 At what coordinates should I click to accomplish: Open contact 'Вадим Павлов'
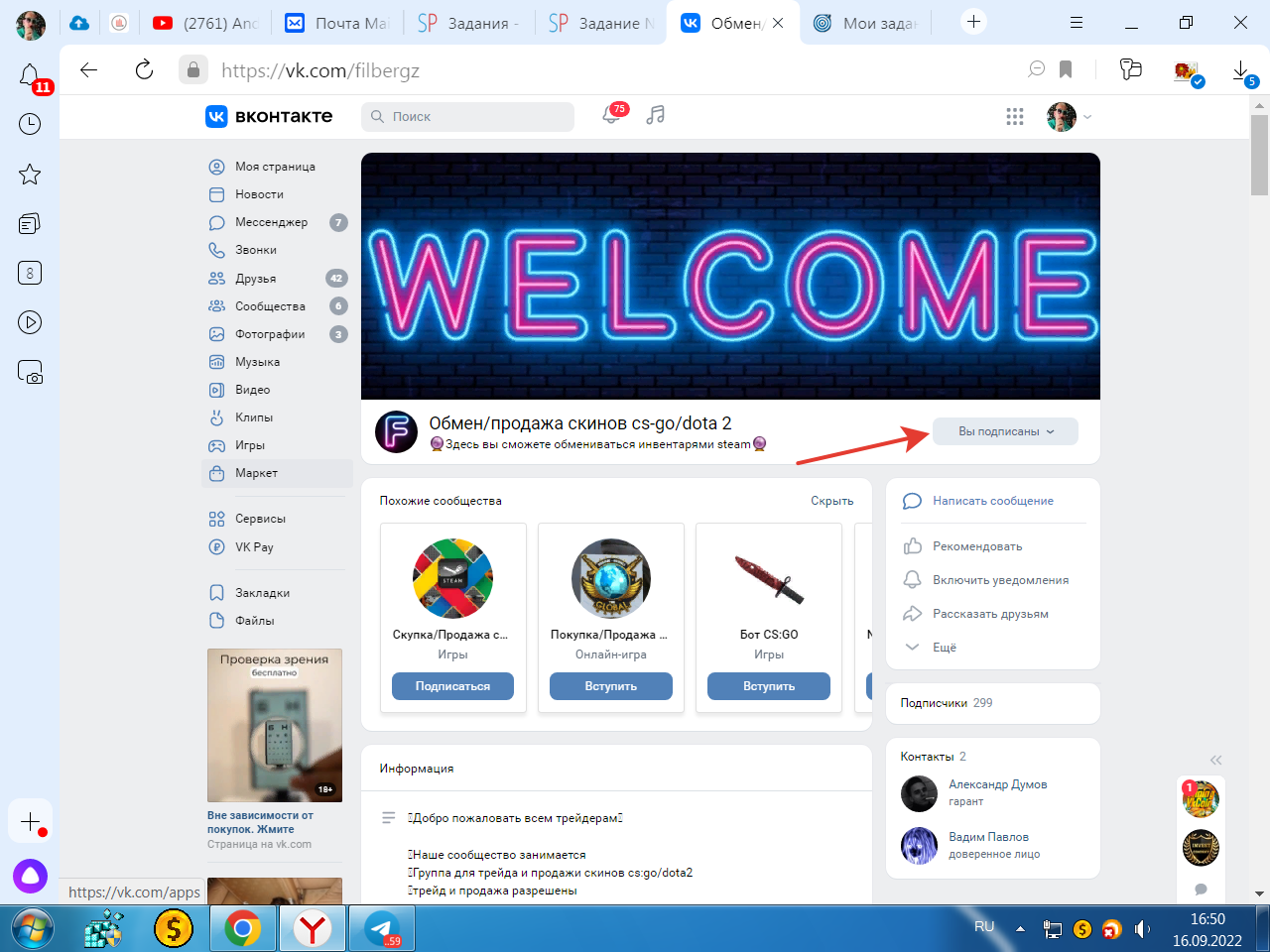988,837
